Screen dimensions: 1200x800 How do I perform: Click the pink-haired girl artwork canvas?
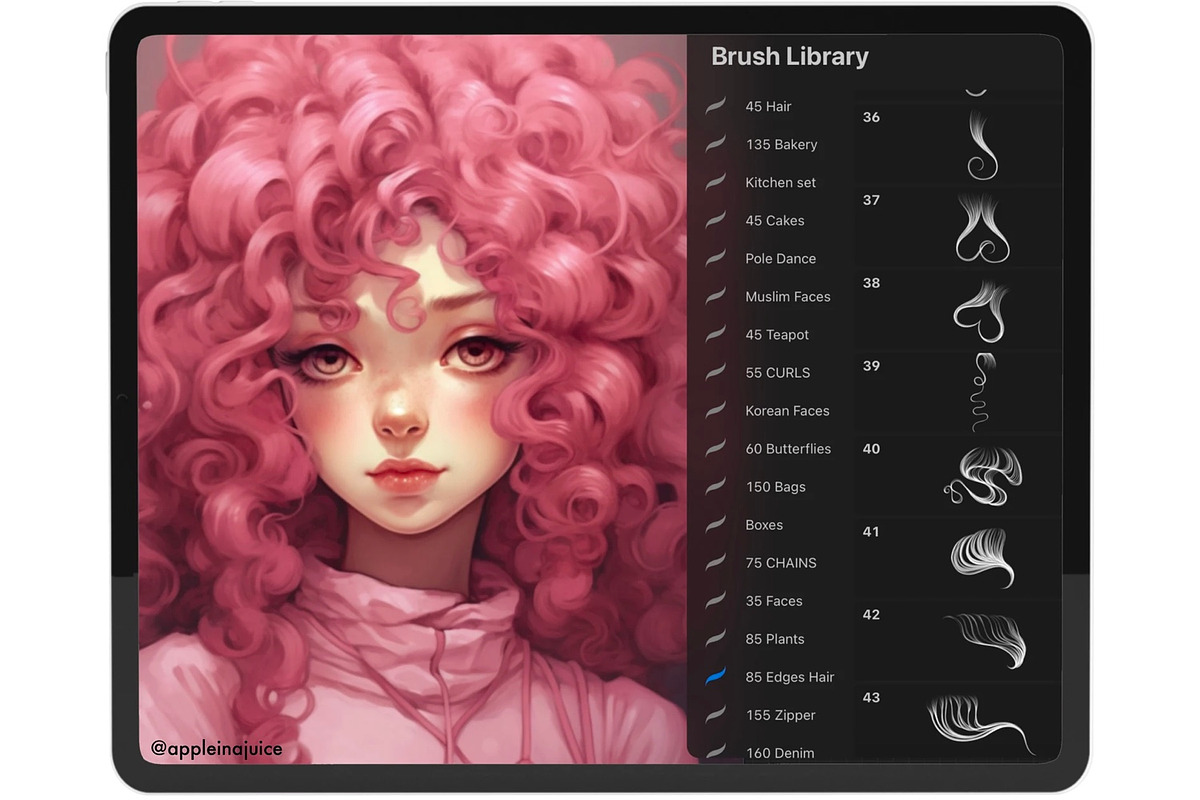(412, 400)
